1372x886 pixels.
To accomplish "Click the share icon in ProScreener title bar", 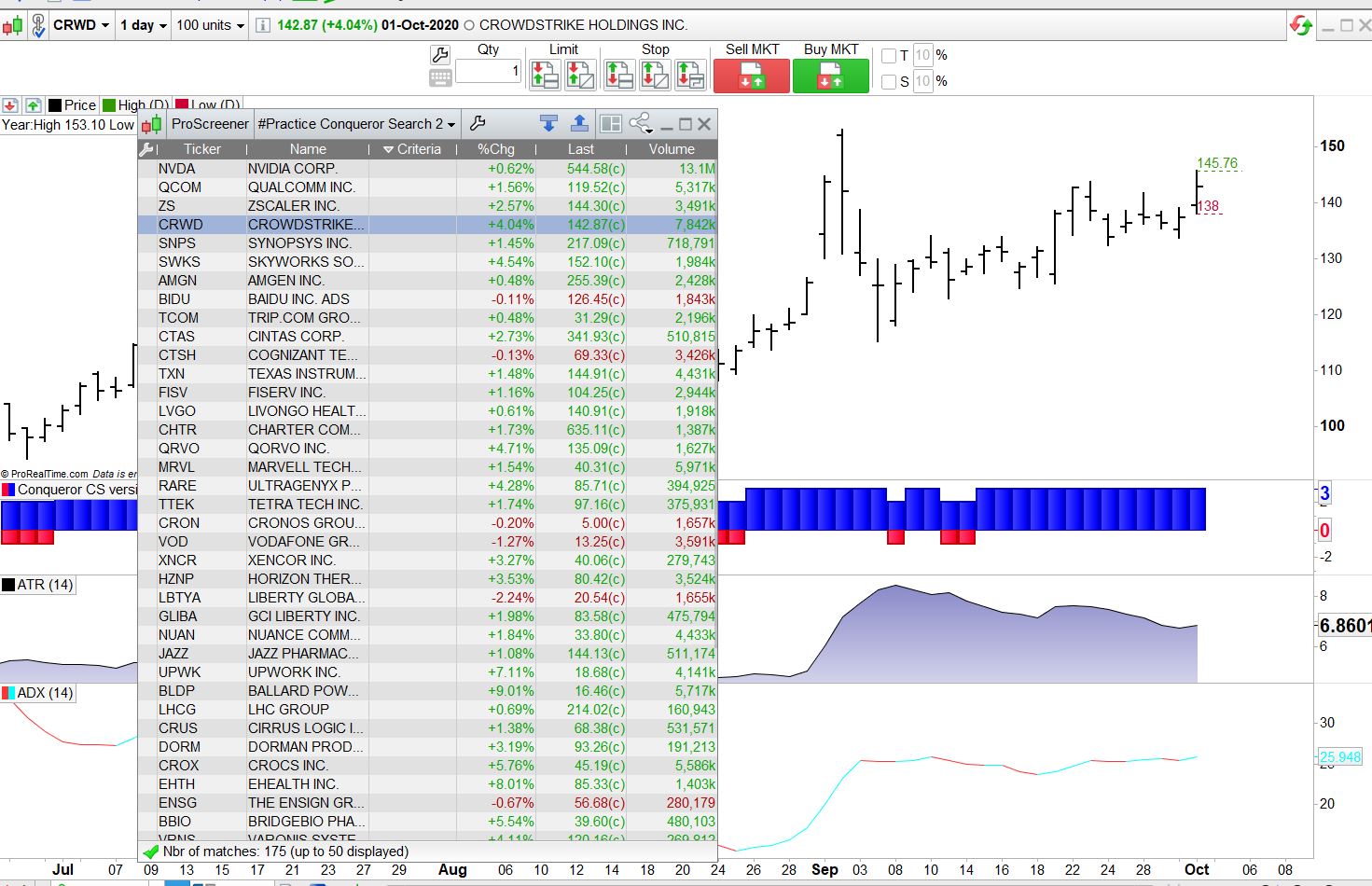I will (x=641, y=123).
